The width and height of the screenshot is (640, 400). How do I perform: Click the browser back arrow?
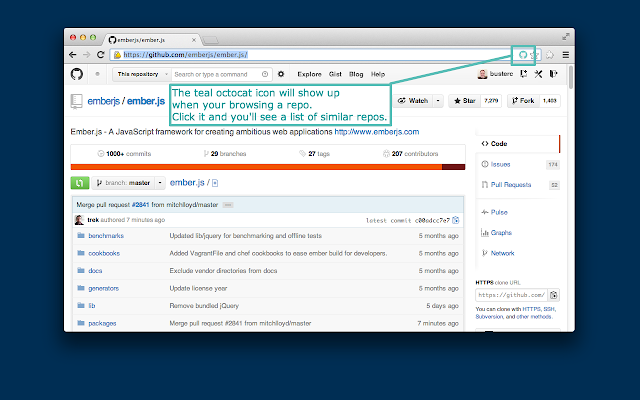pyautogui.click(x=73, y=55)
